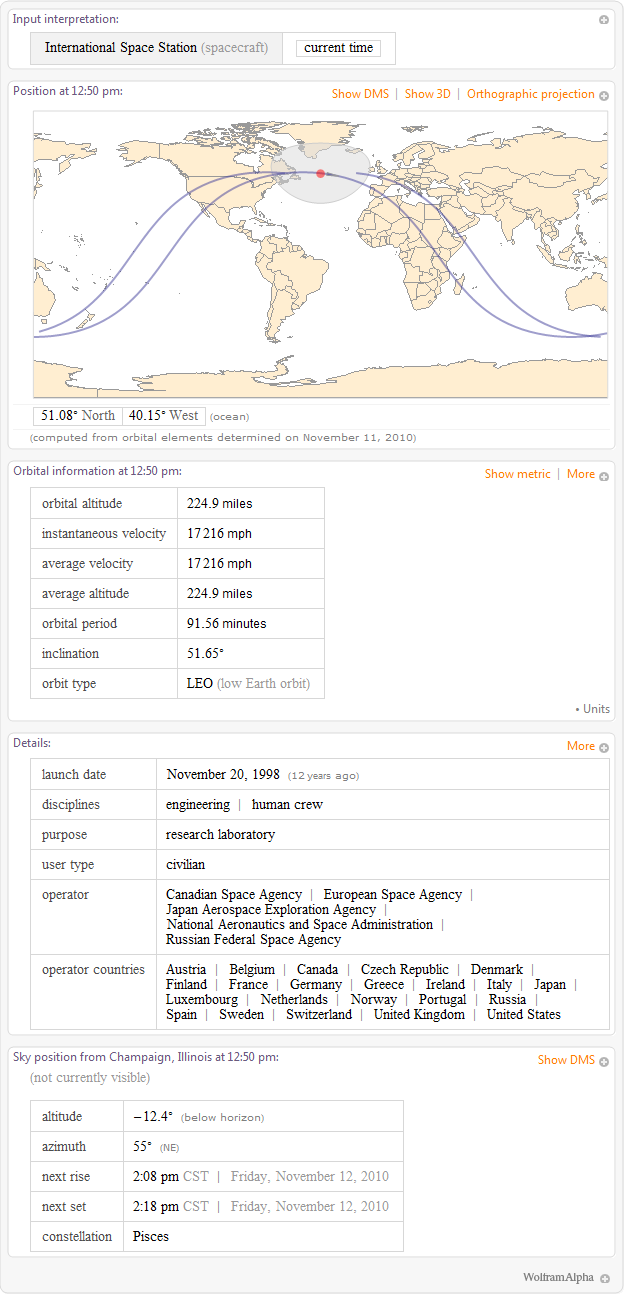Open the Units link under orbital table
The image size is (624, 1295).
pos(596,709)
